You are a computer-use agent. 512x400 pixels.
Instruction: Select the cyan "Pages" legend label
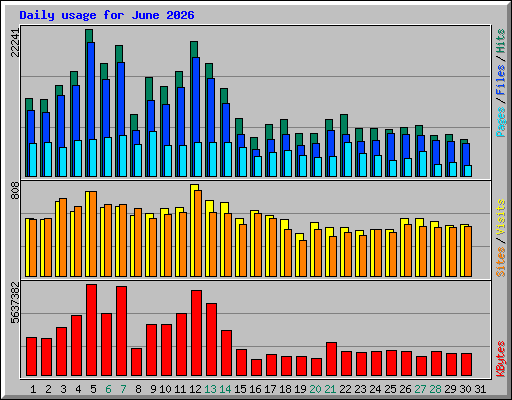501,122
